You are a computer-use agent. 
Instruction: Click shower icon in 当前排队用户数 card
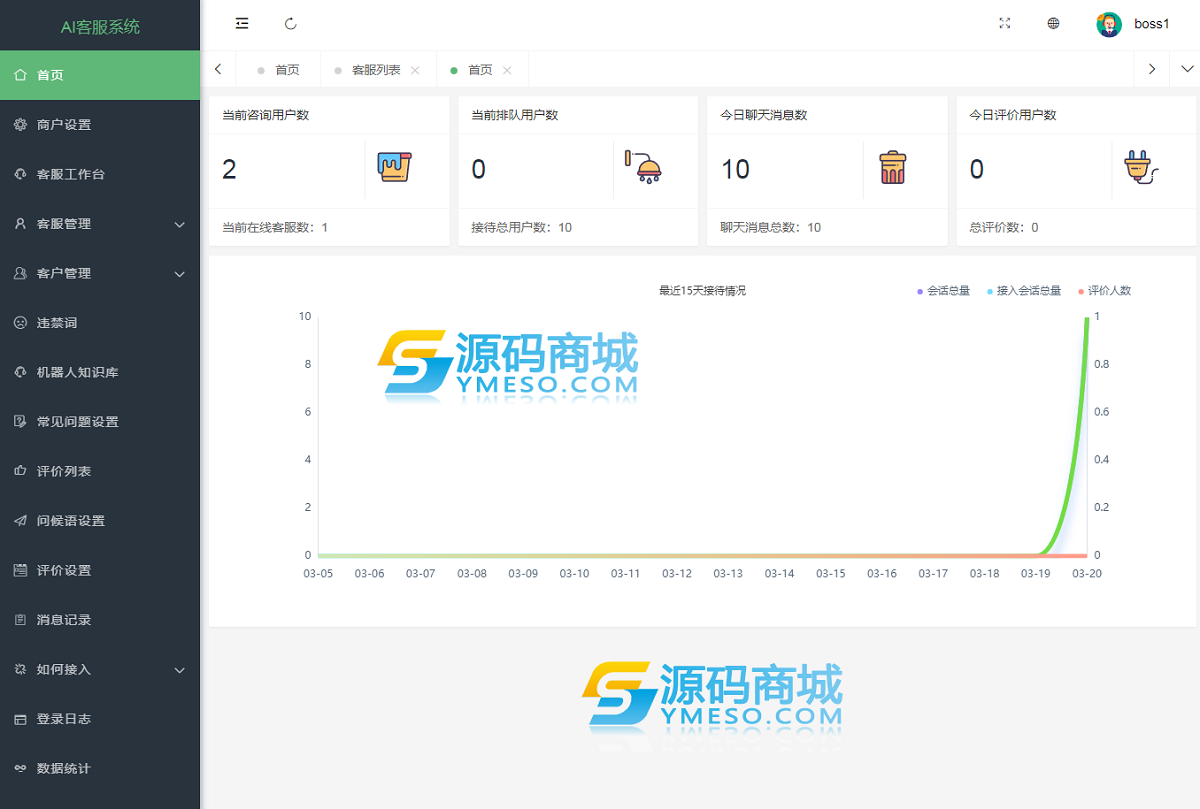click(644, 166)
